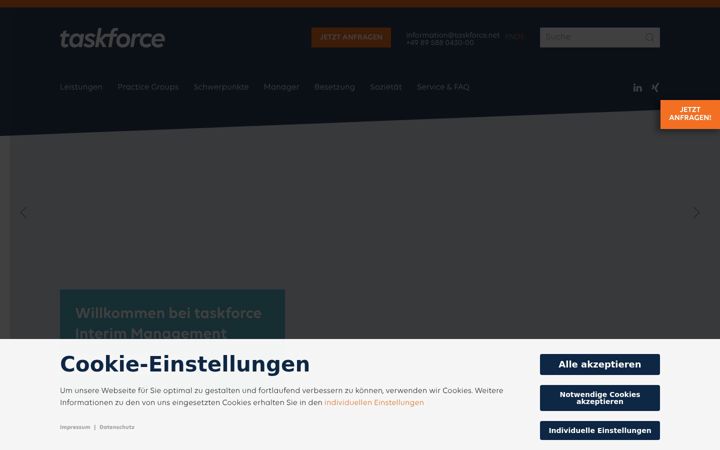
Task: Click Alle akzeptieren button
Action: [x=600, y=365]
